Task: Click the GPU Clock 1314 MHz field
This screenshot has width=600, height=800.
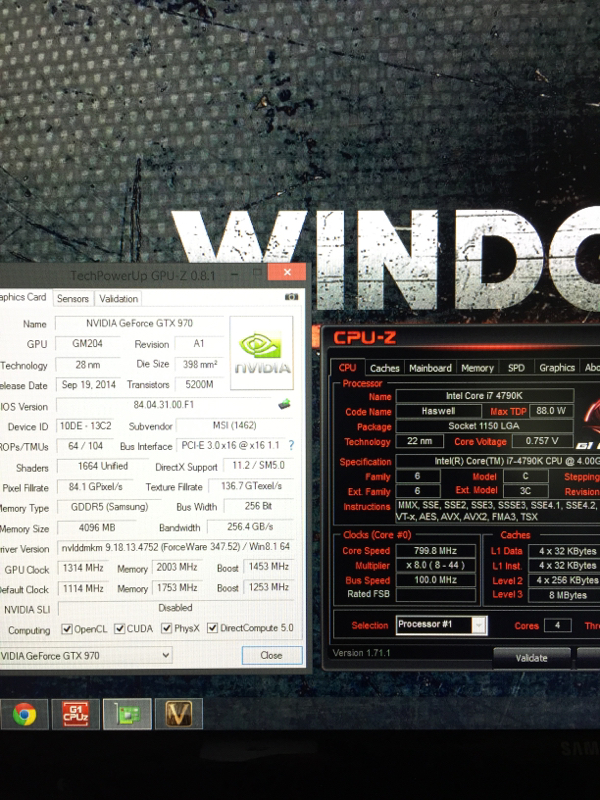Action: tap(83, 568)
